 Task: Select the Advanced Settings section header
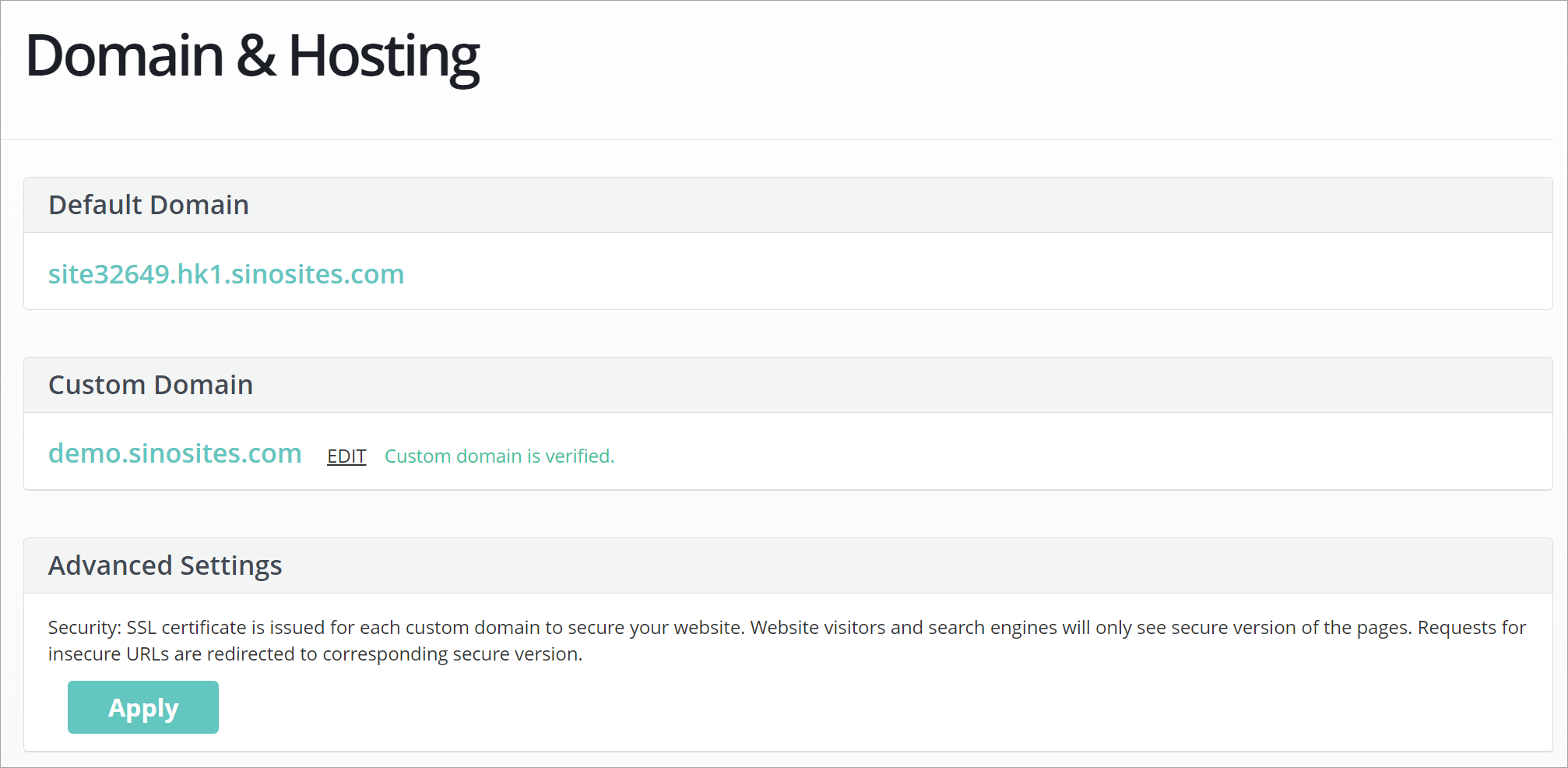[165, 565]
